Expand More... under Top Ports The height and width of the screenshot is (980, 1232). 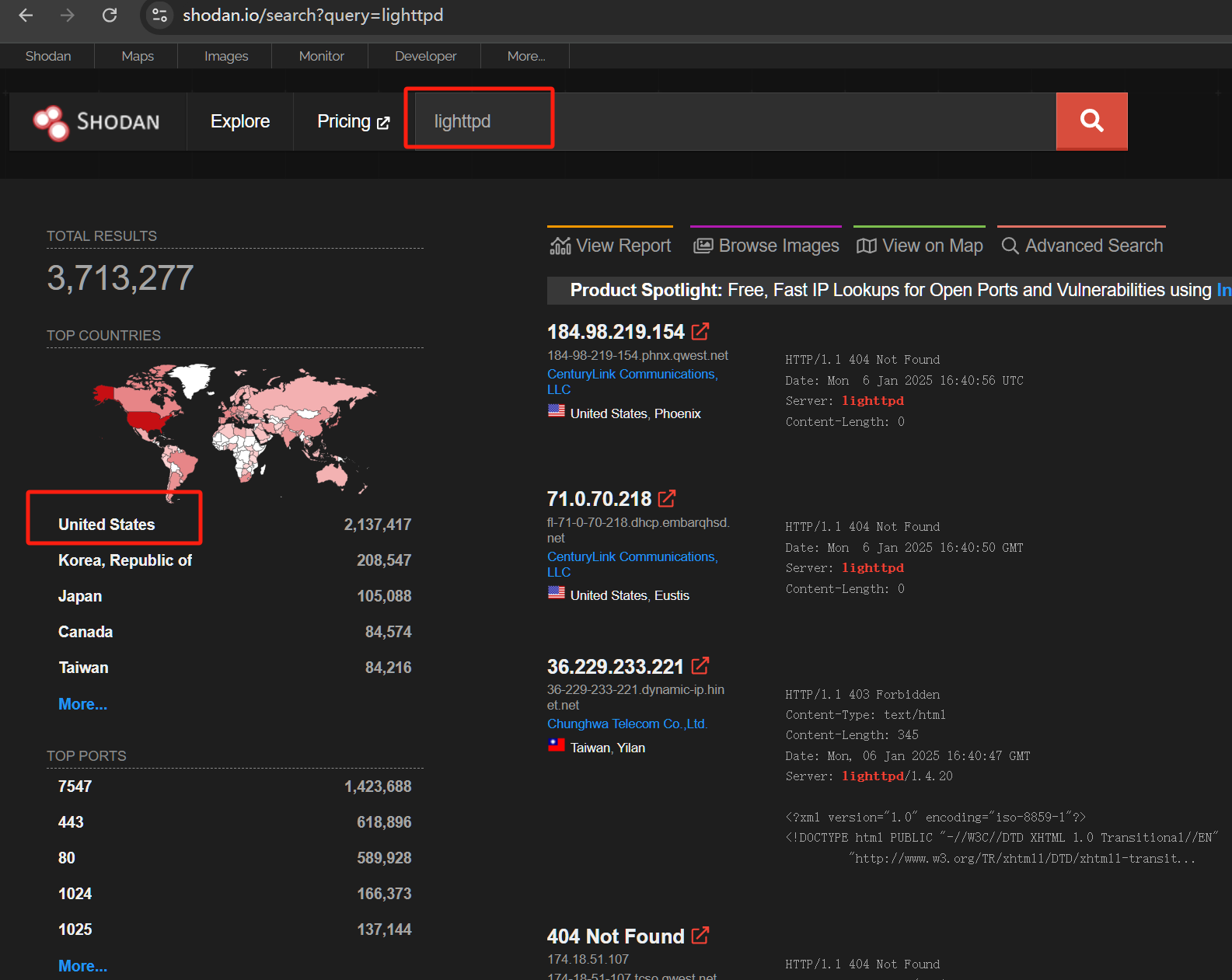(82, 966)
